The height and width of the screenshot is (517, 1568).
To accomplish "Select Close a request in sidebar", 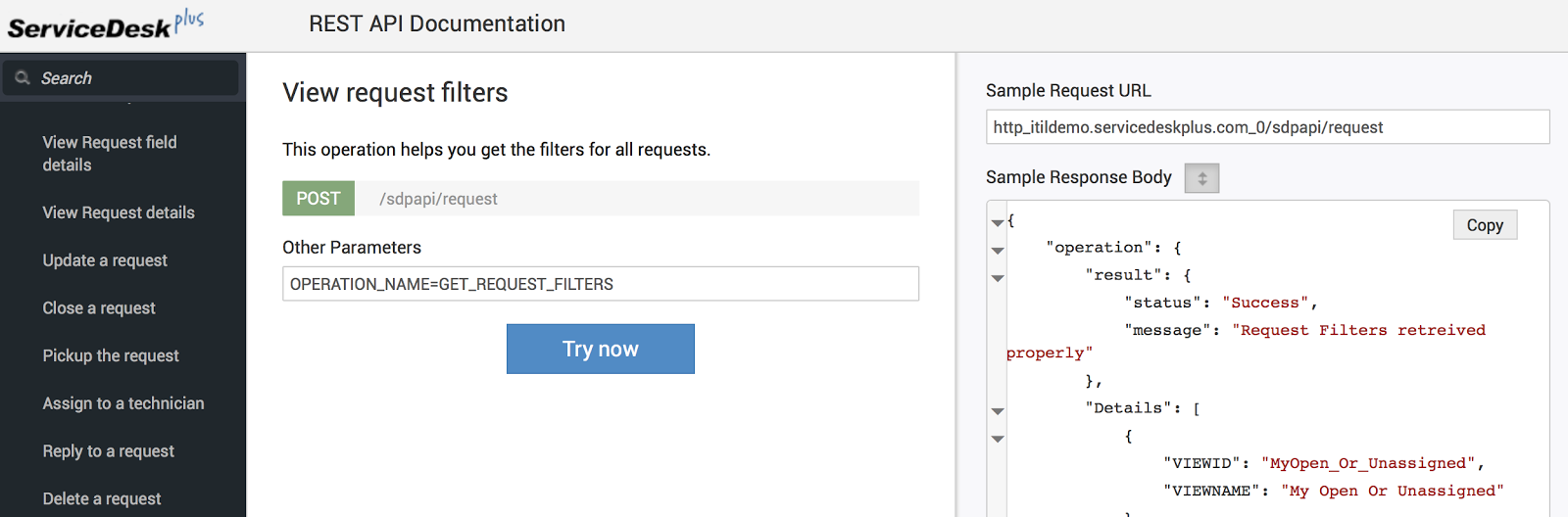I will 99,308.
